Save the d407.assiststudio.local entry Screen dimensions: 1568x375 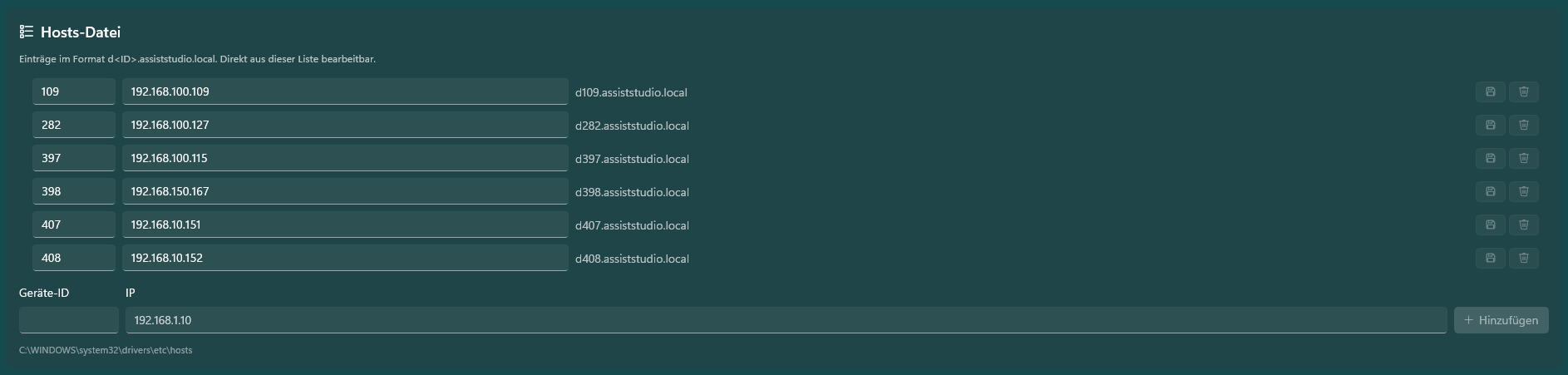point(1491,225)
